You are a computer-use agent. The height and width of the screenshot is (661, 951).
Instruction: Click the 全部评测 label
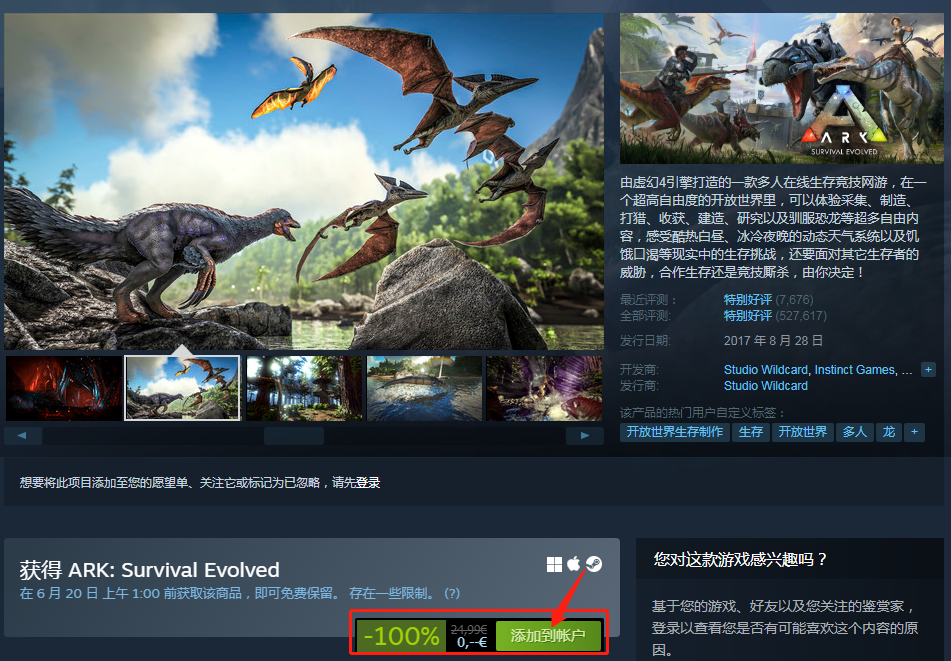click(645, 315)
